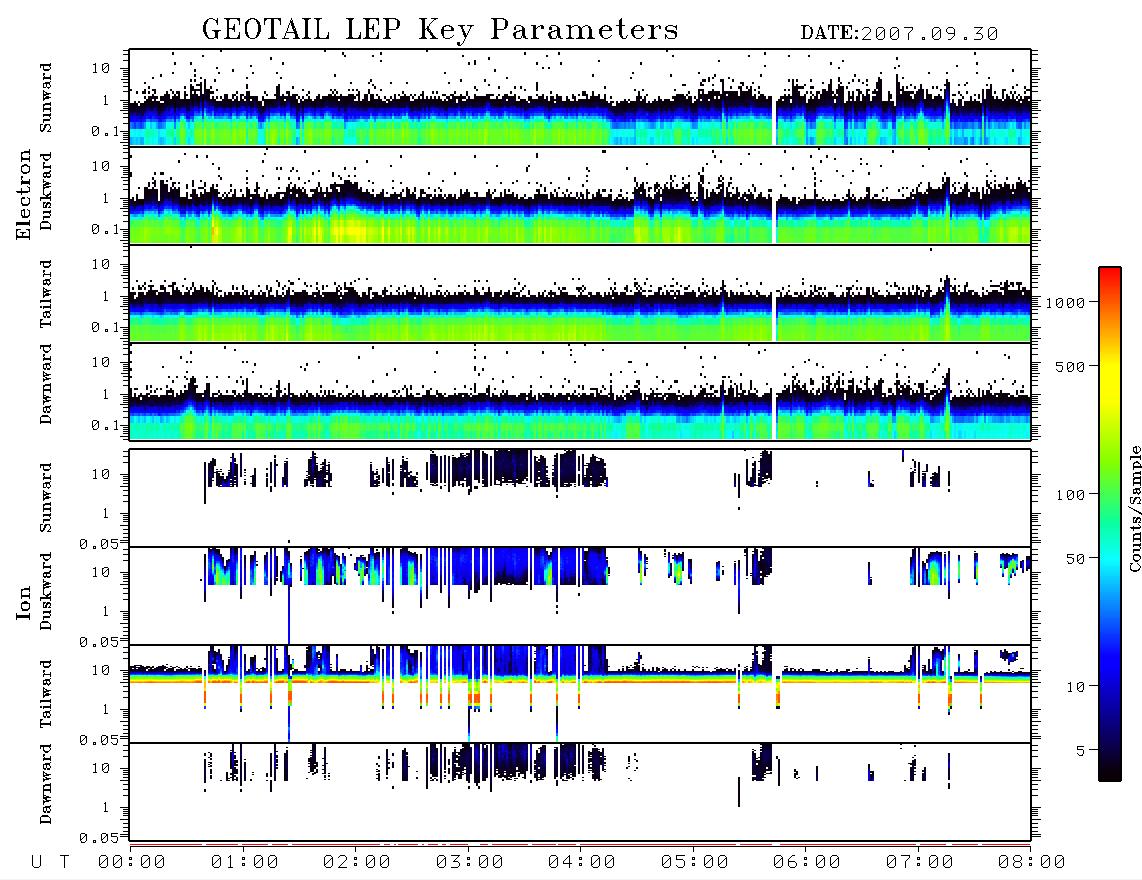Click the "Counts/Sample" color bar label
The height and width of the screenshot is (880, 1142).
pyautogui.click(x=1135, y=508)
